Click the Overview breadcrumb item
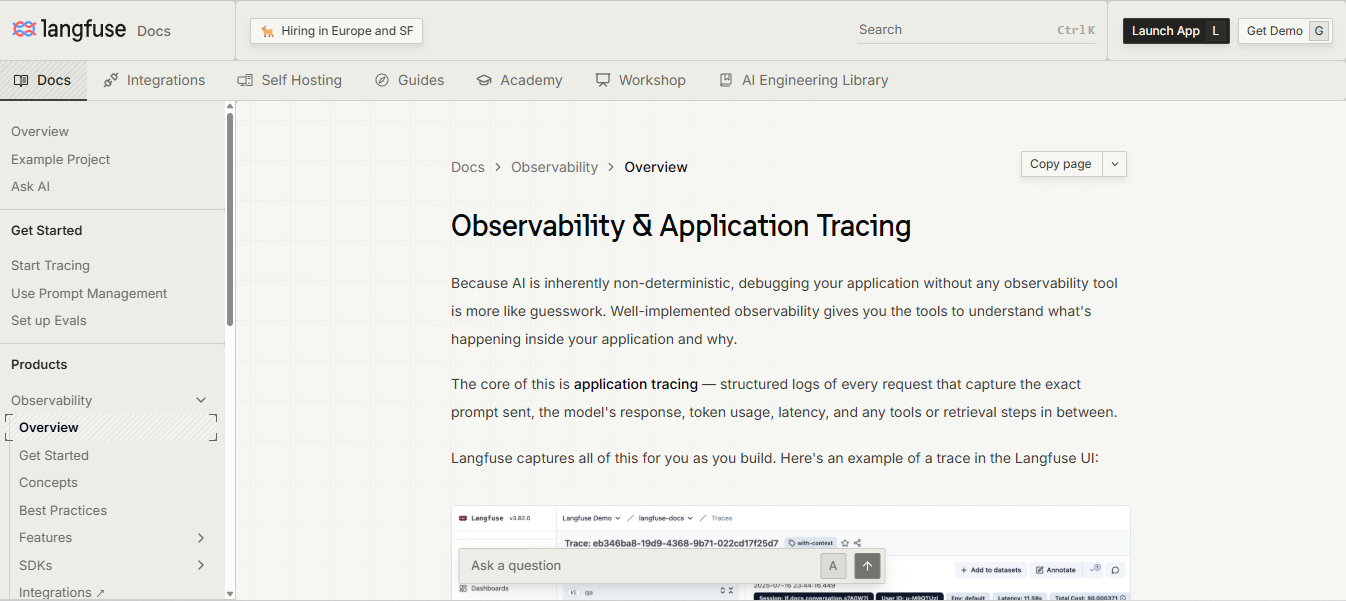Viewport: 1346px width, 601px height. tap(656, 167)
